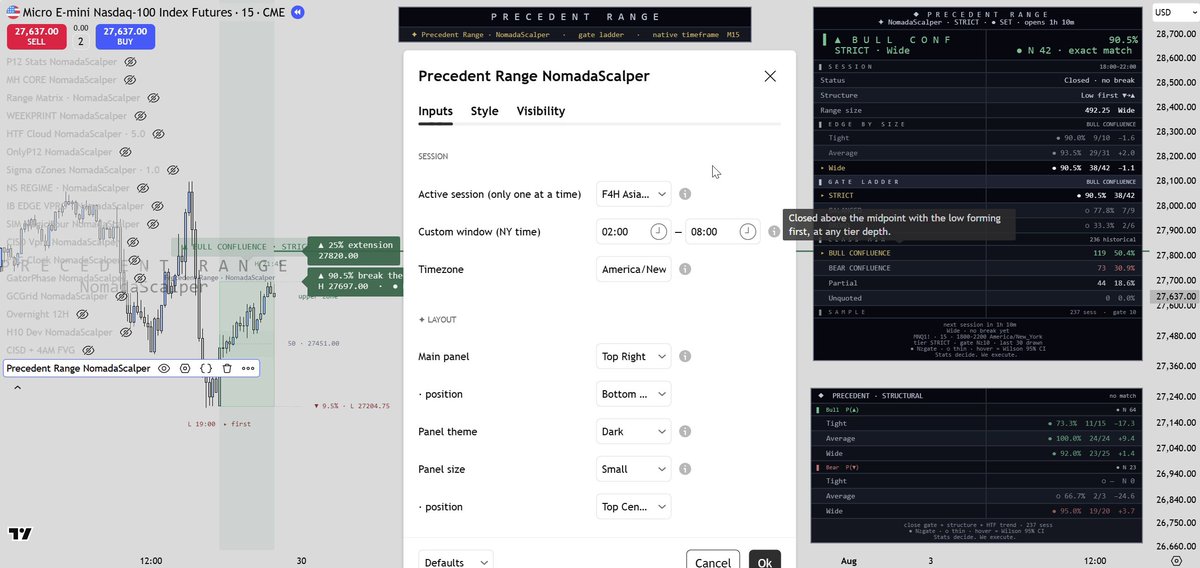Click info icon next to Active session
The width and height of the screenshot is (1200, 568).
pyautogui.click(x=685, y=194)
